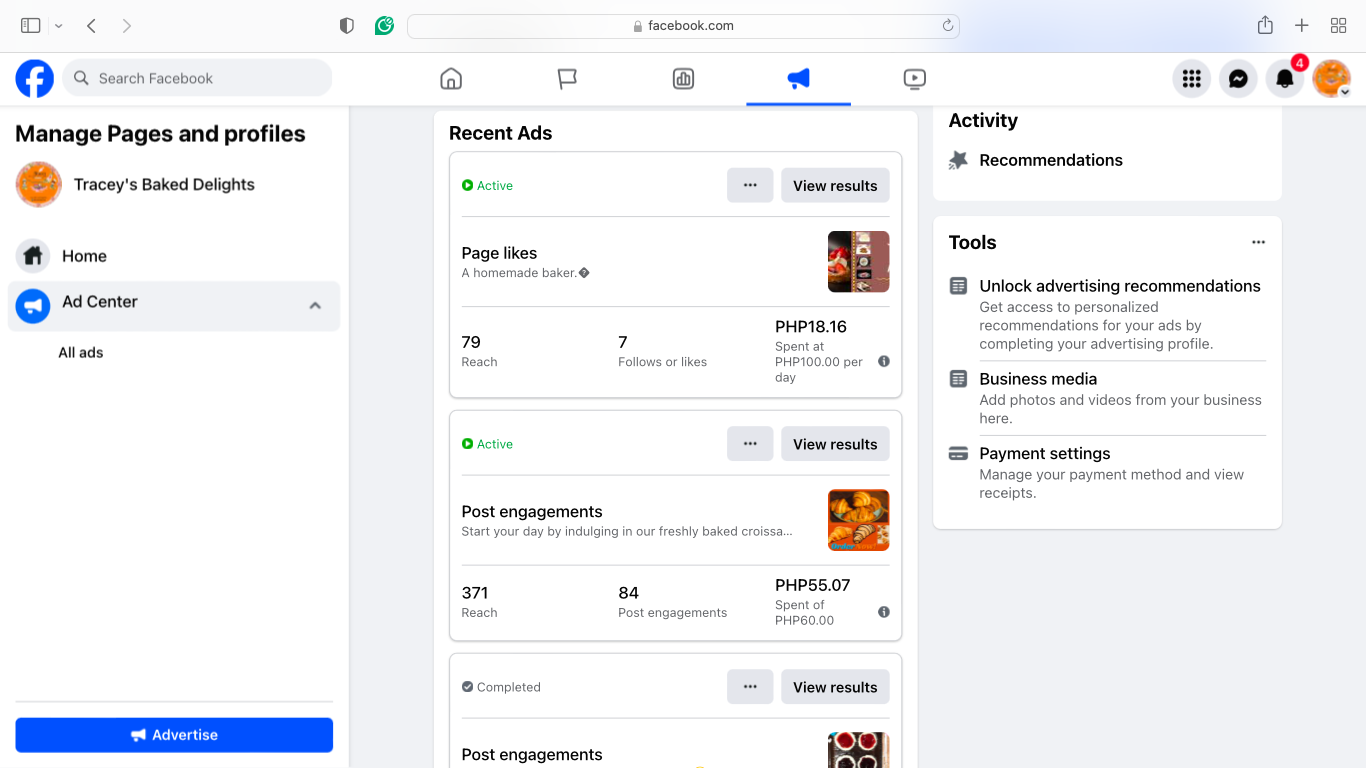
Task: Open the Pages flag tab
Action: 567,78
